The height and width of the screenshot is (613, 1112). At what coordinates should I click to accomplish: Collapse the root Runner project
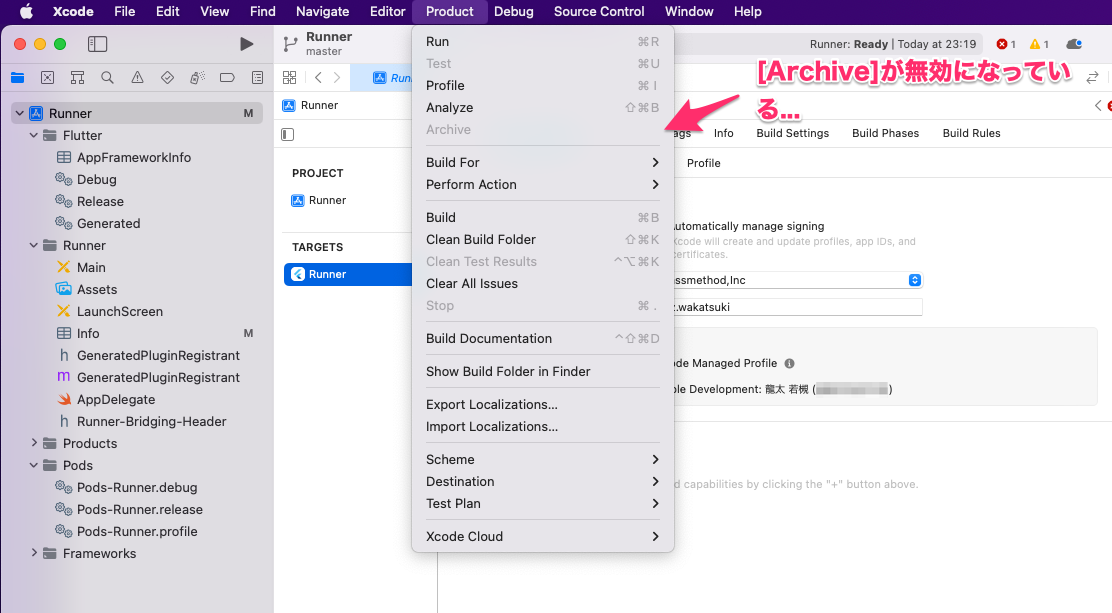pos(20,114)
